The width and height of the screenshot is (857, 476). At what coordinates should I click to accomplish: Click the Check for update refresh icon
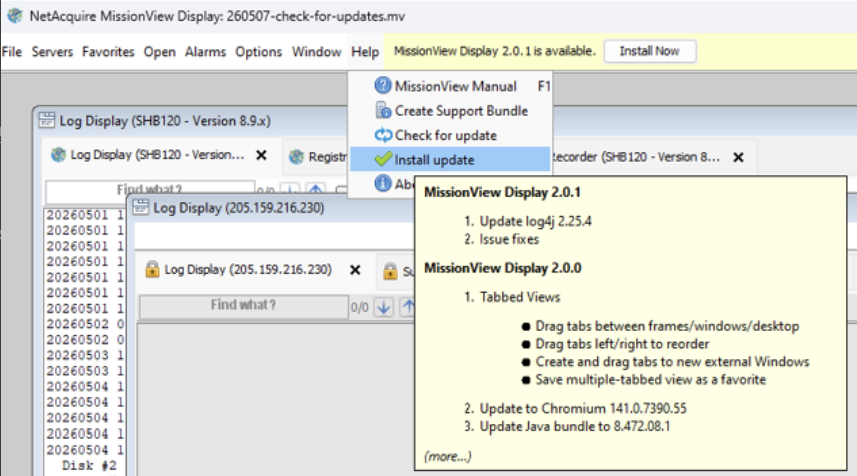(x=383, y=135)
